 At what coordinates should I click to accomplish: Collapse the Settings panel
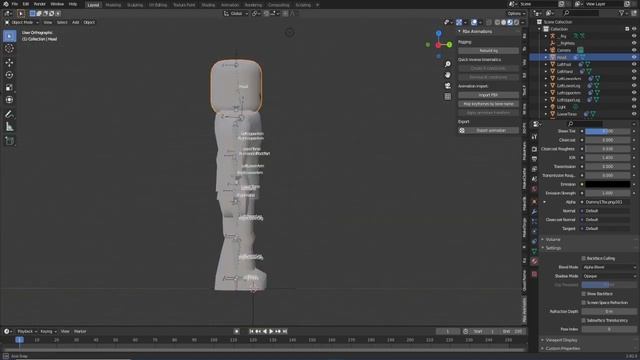pyautogui.click(x=553, y=248)
